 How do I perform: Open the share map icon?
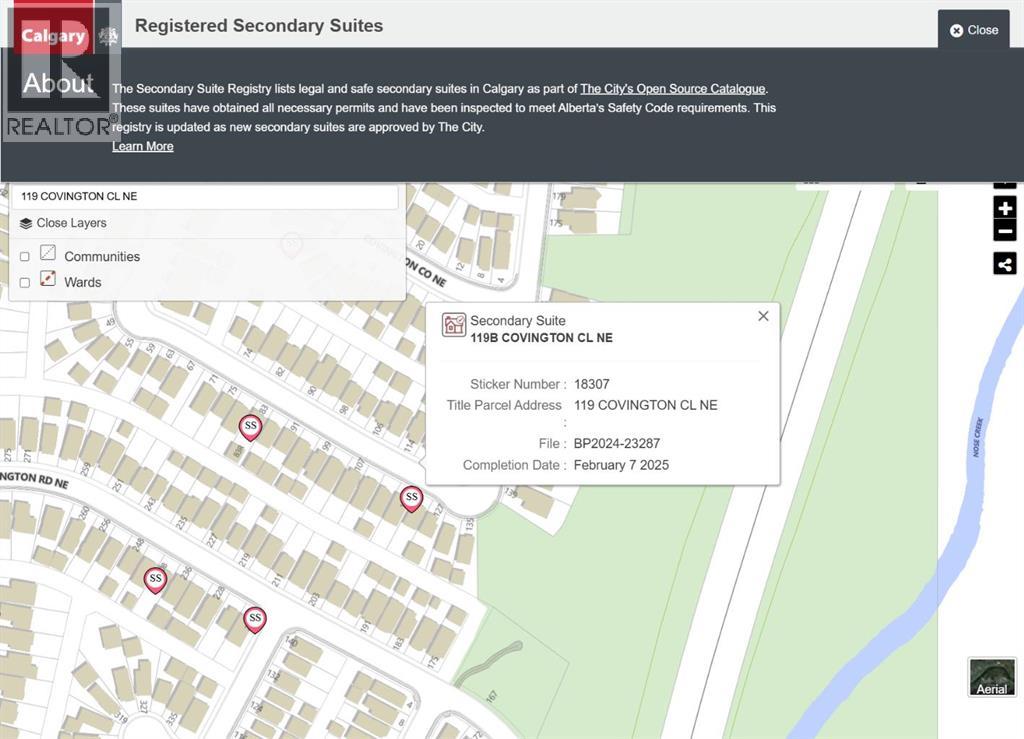click(1005, 264)
